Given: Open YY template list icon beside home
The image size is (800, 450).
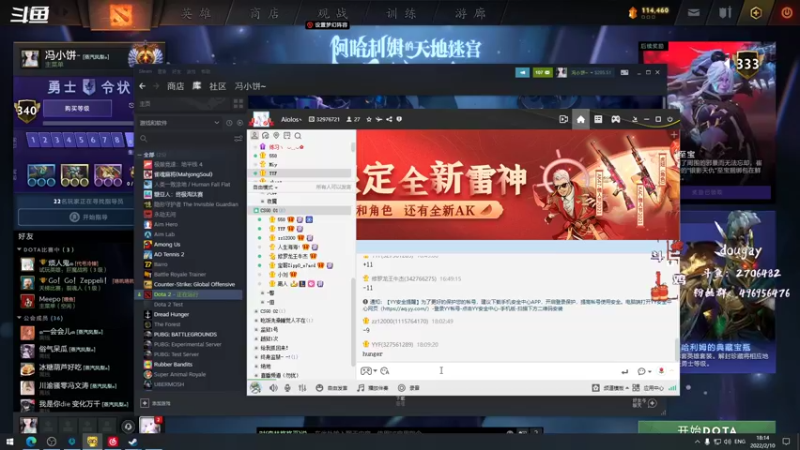Looking at the screenshot, I should pos(598,119).
